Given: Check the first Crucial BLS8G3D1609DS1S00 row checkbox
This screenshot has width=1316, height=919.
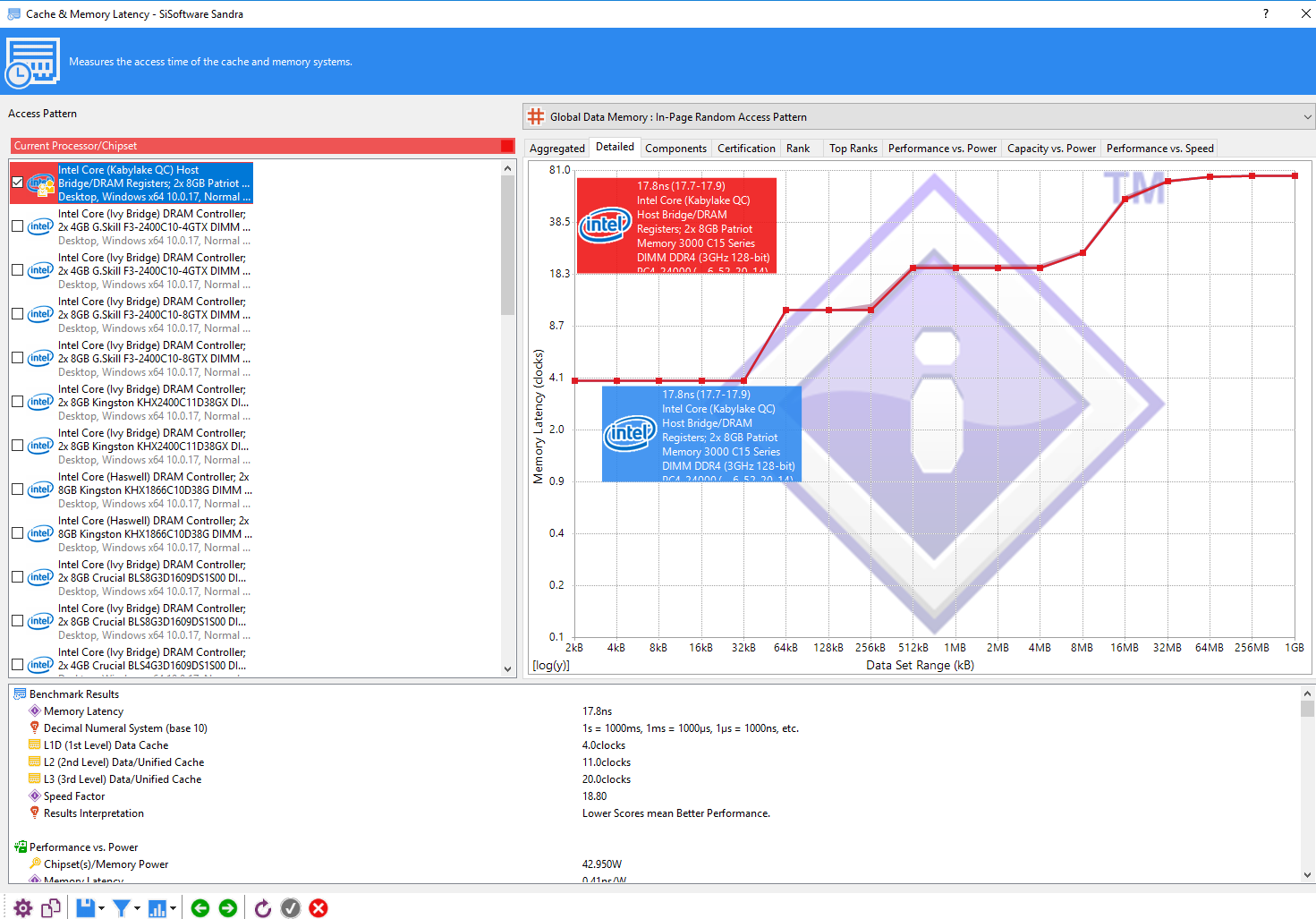Looking at the screenshot, I should coord(17,577).
